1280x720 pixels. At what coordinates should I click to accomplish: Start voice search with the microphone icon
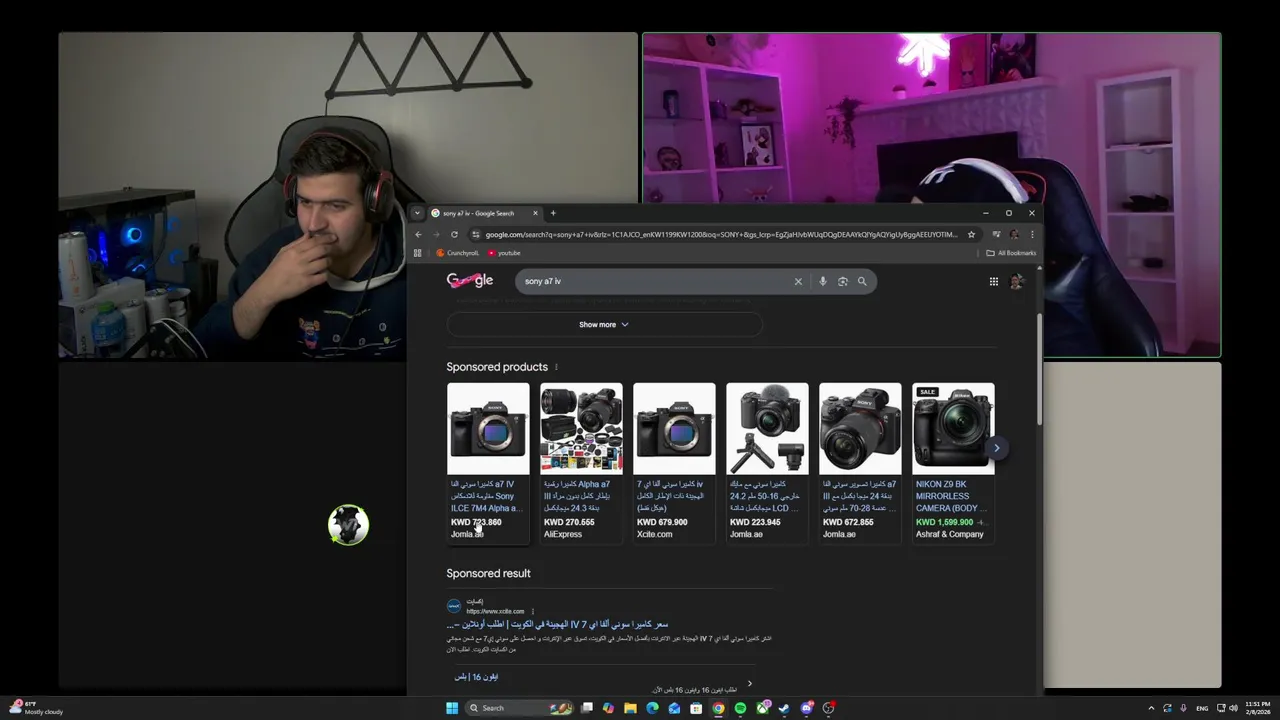823,281
